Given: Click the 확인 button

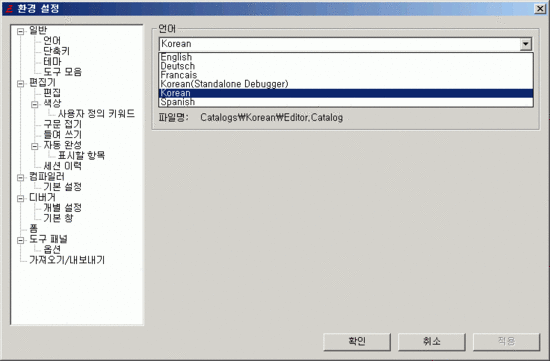Looking at the screenshot, I should (357, 341).
